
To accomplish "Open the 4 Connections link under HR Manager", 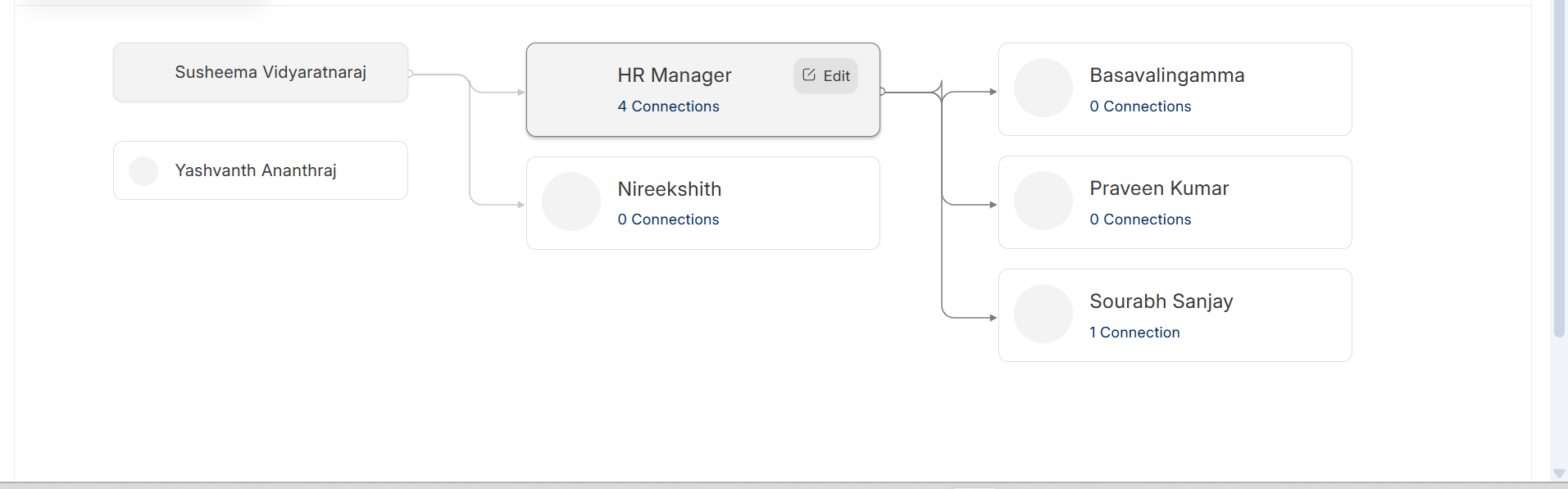I will click(668, 106).
